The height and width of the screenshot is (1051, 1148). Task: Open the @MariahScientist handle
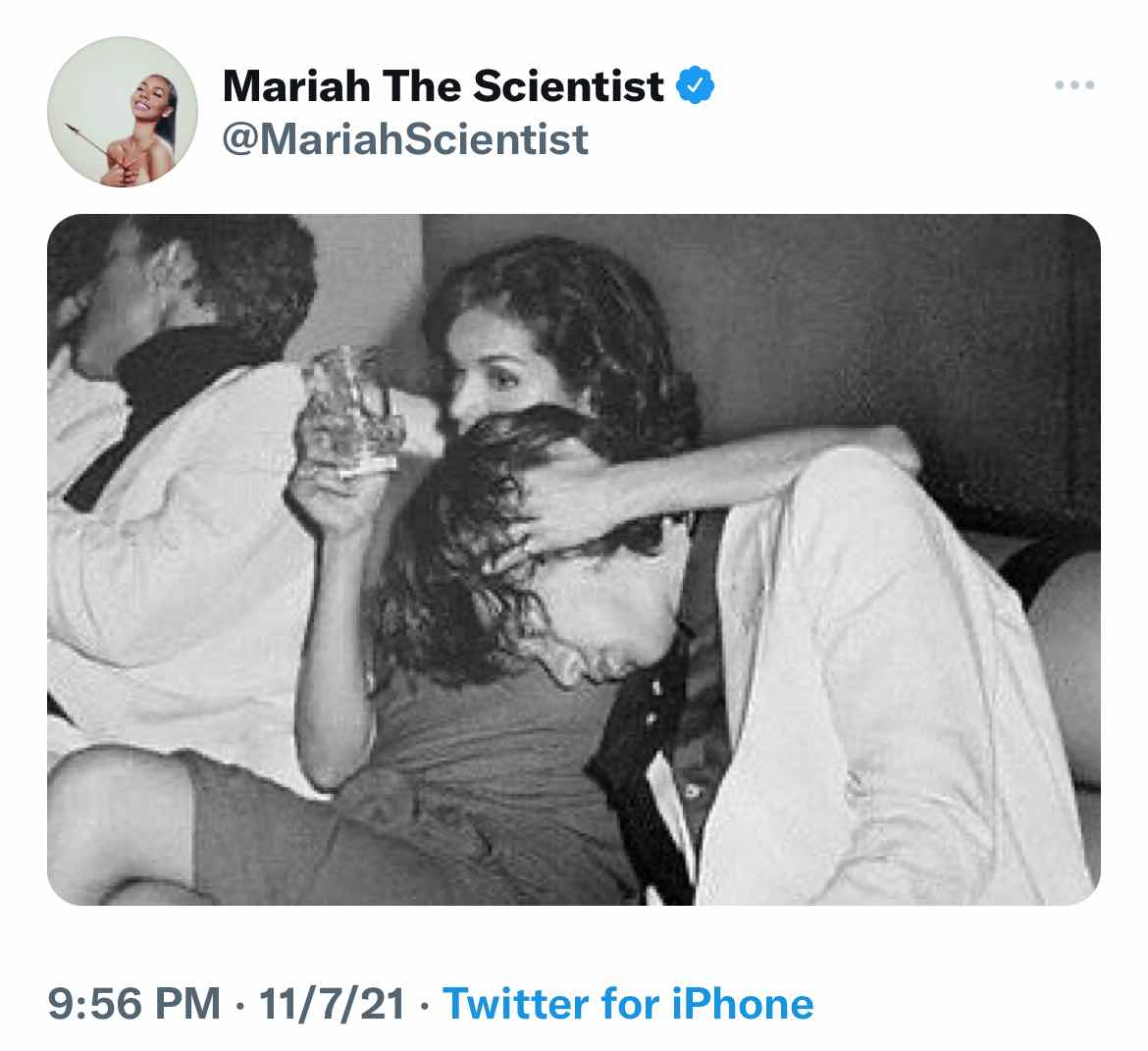click(x=405, y=139)
